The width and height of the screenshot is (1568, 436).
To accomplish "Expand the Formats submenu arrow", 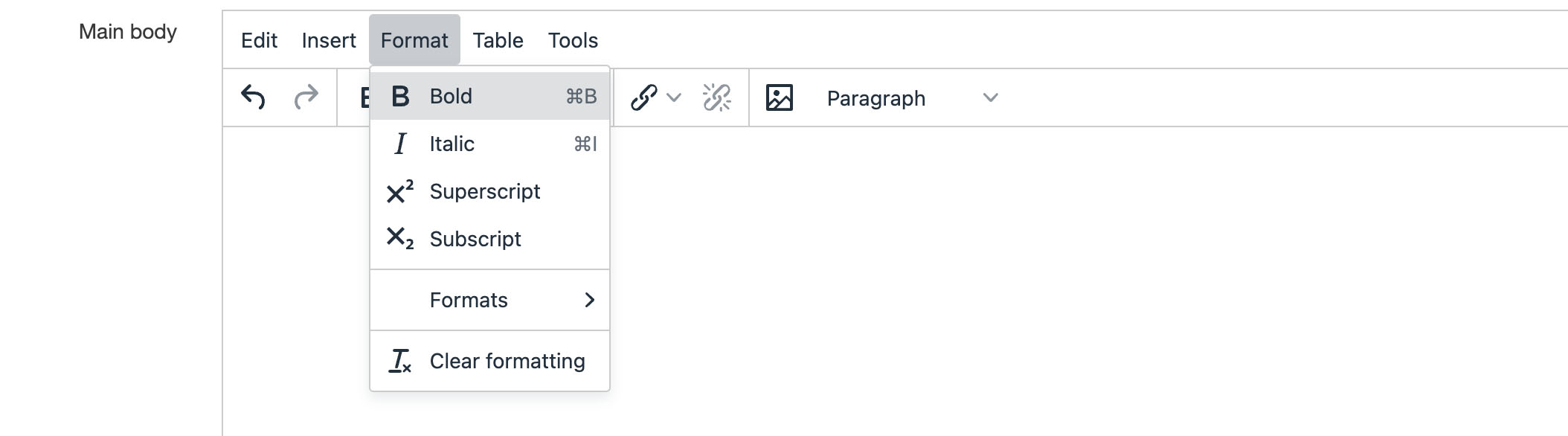I will 589,300.
